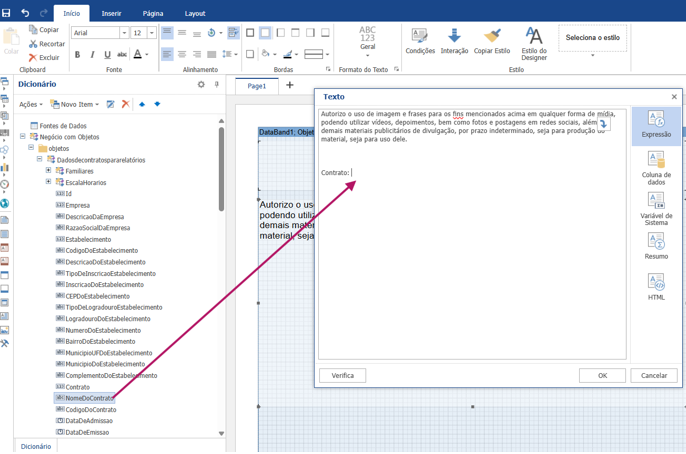Click the text rotation angle icon
The width and height of the screenshot is (686, 454).
point(212,33)
